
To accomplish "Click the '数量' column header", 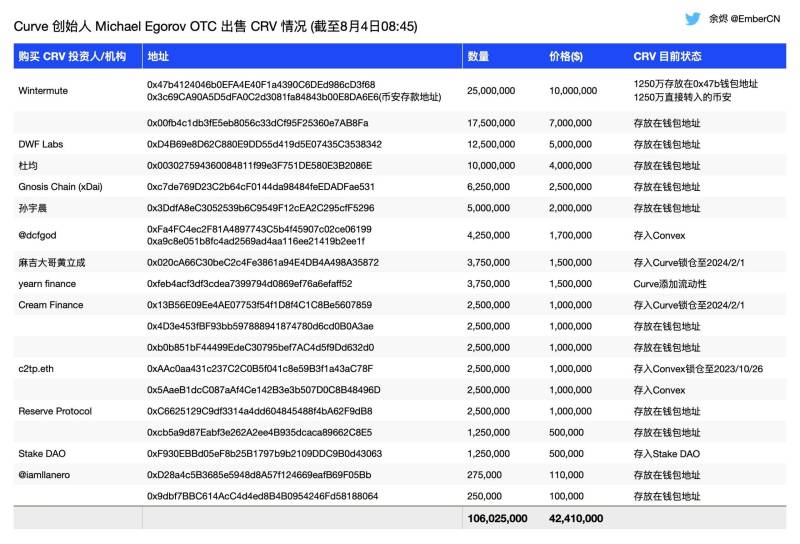I will tap(478, 56).
